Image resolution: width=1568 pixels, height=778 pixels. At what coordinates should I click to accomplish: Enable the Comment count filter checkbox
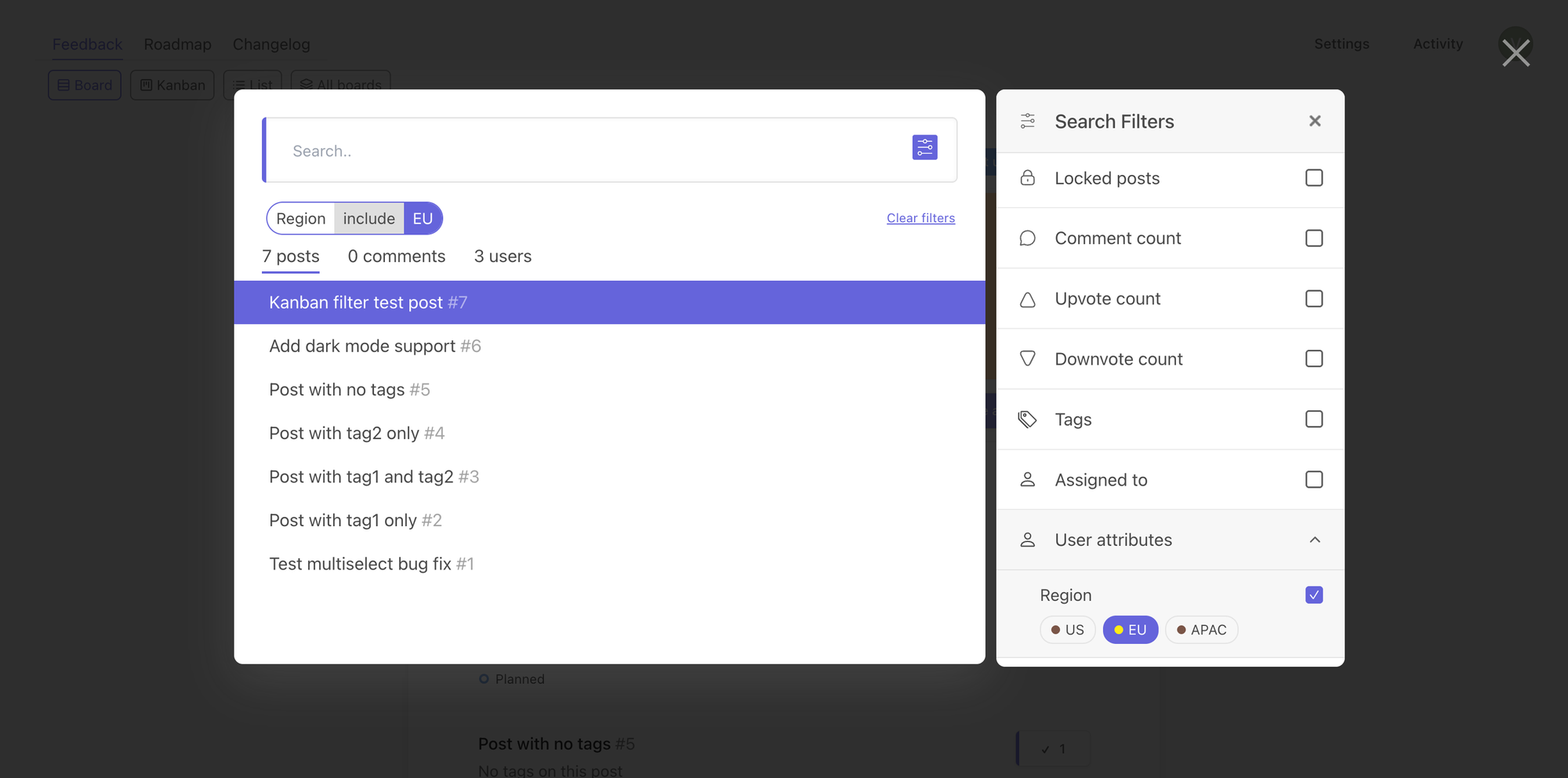click(x=1314, y=238)
